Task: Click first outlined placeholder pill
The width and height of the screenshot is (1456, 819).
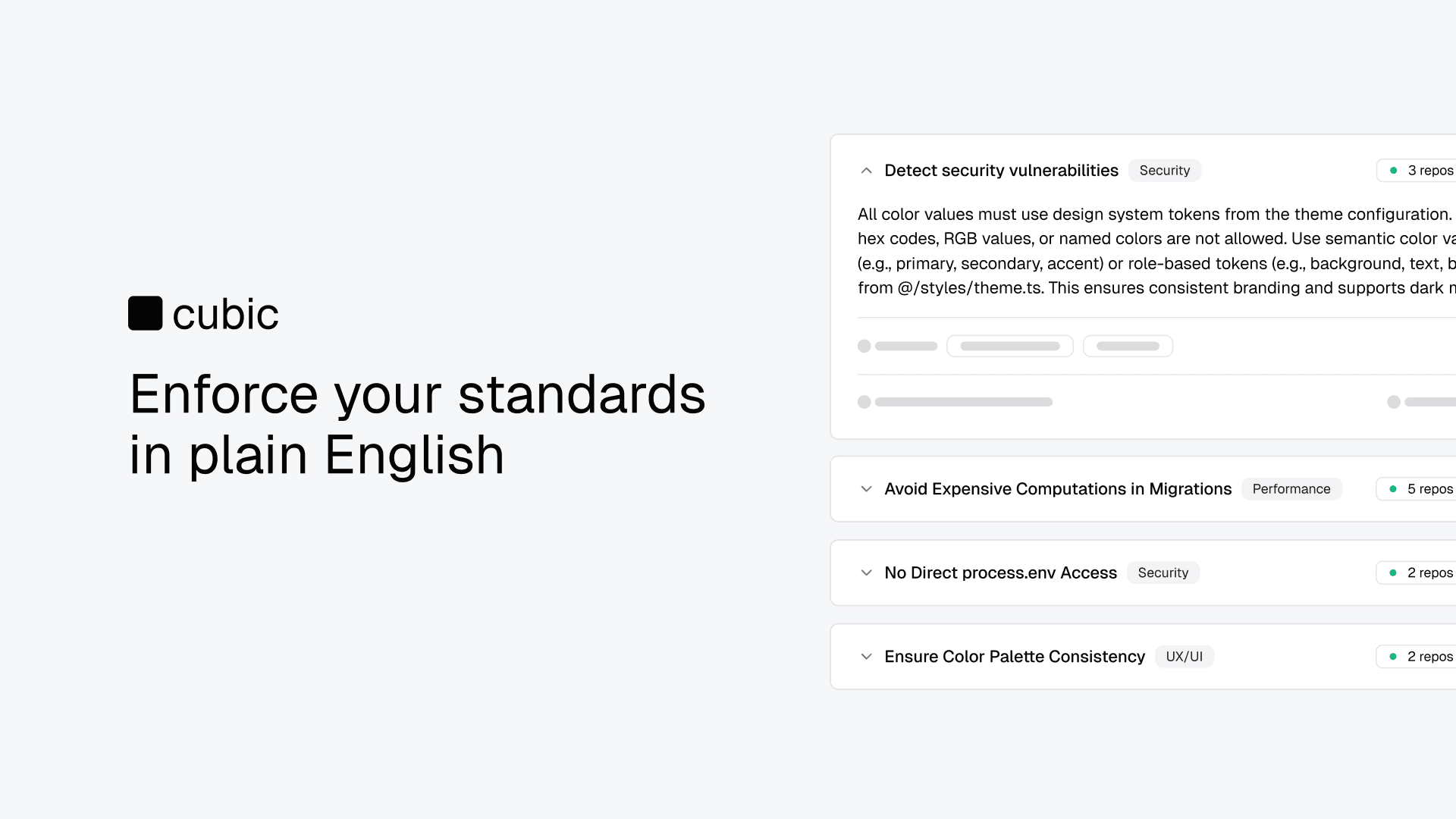Action: point(1009,346)
